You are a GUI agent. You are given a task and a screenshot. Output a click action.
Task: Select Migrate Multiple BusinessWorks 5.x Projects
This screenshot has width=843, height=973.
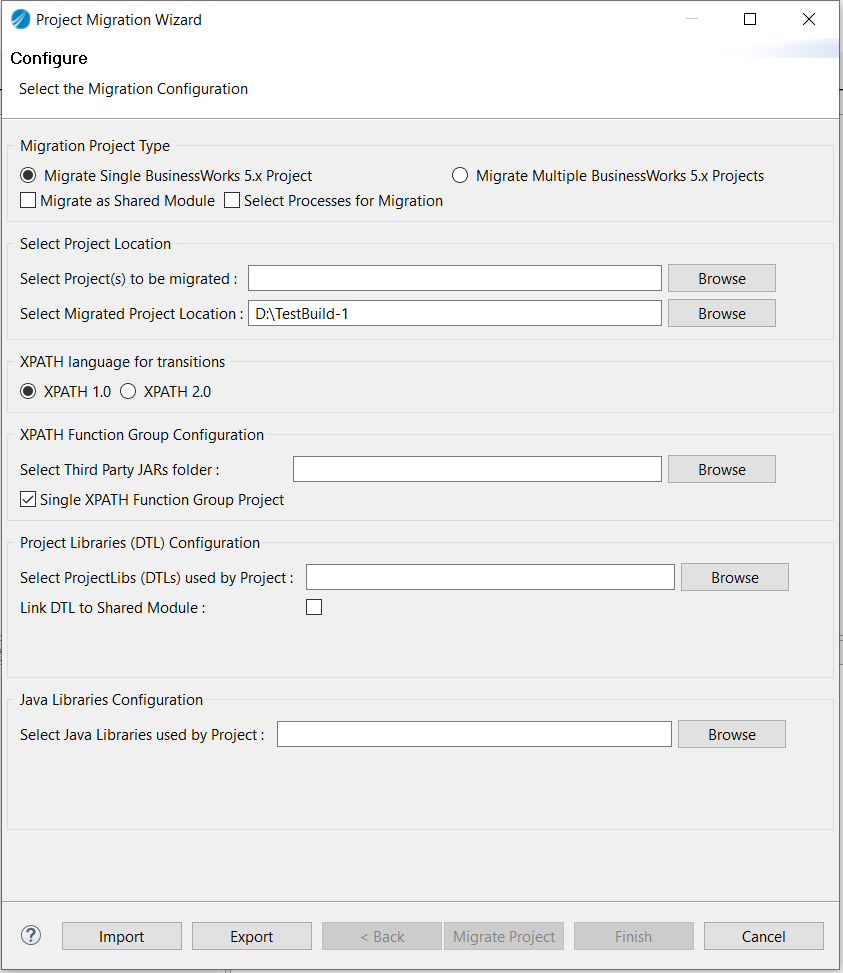(x=460, y=176)
